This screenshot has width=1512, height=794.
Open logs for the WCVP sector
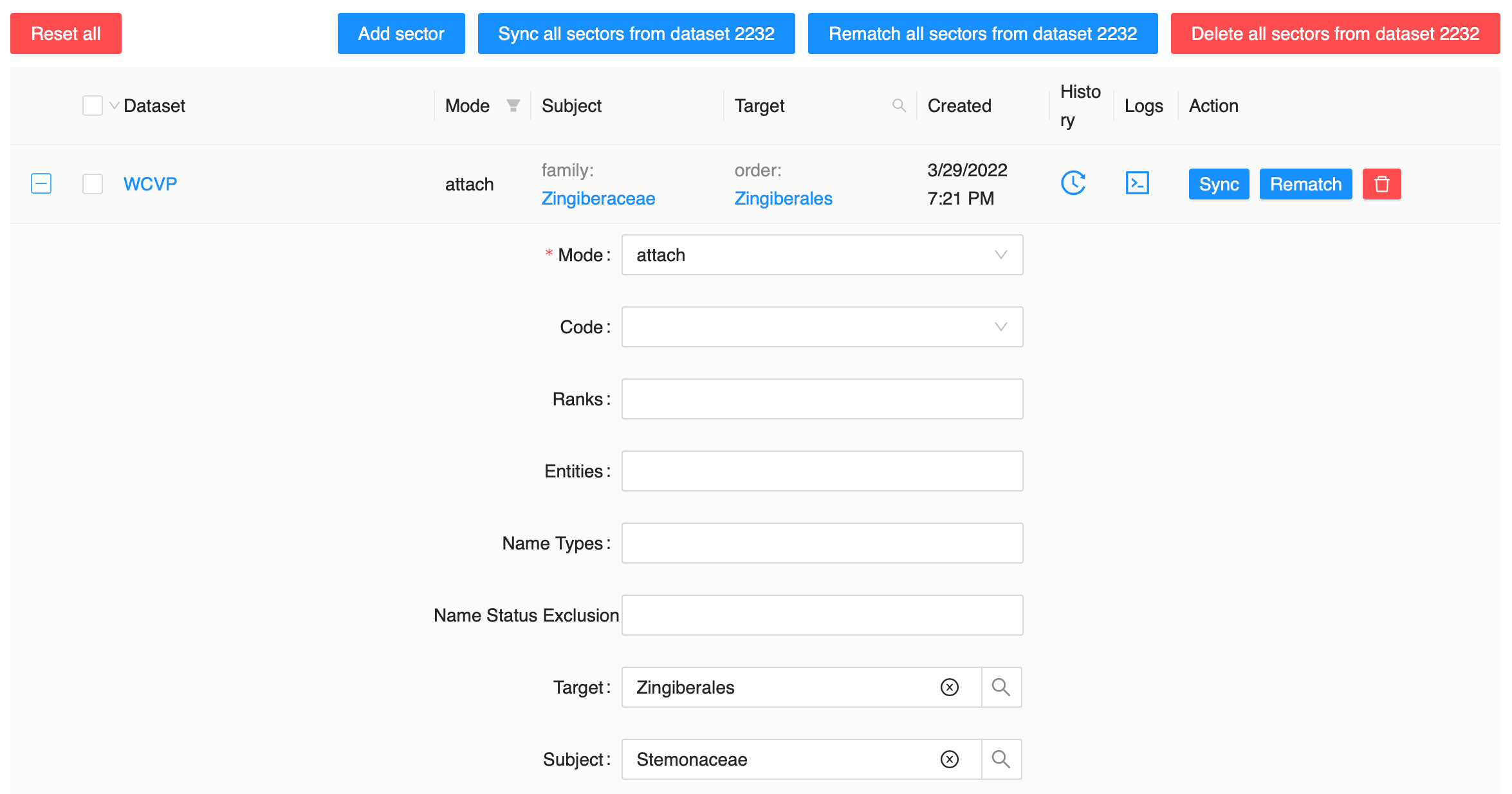click(1137, 183)
